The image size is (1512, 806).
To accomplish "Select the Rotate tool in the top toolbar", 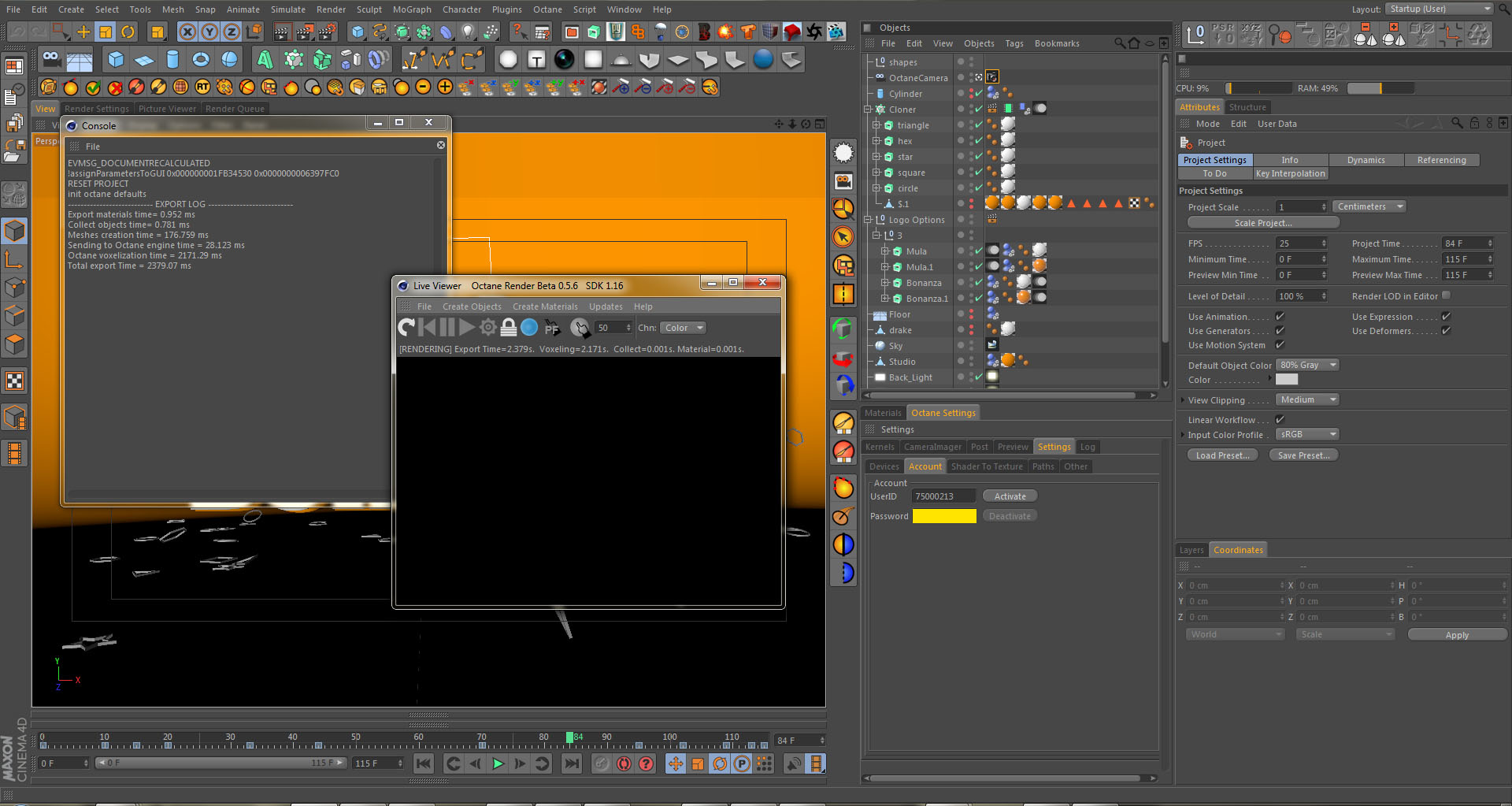I will point(128,32).
